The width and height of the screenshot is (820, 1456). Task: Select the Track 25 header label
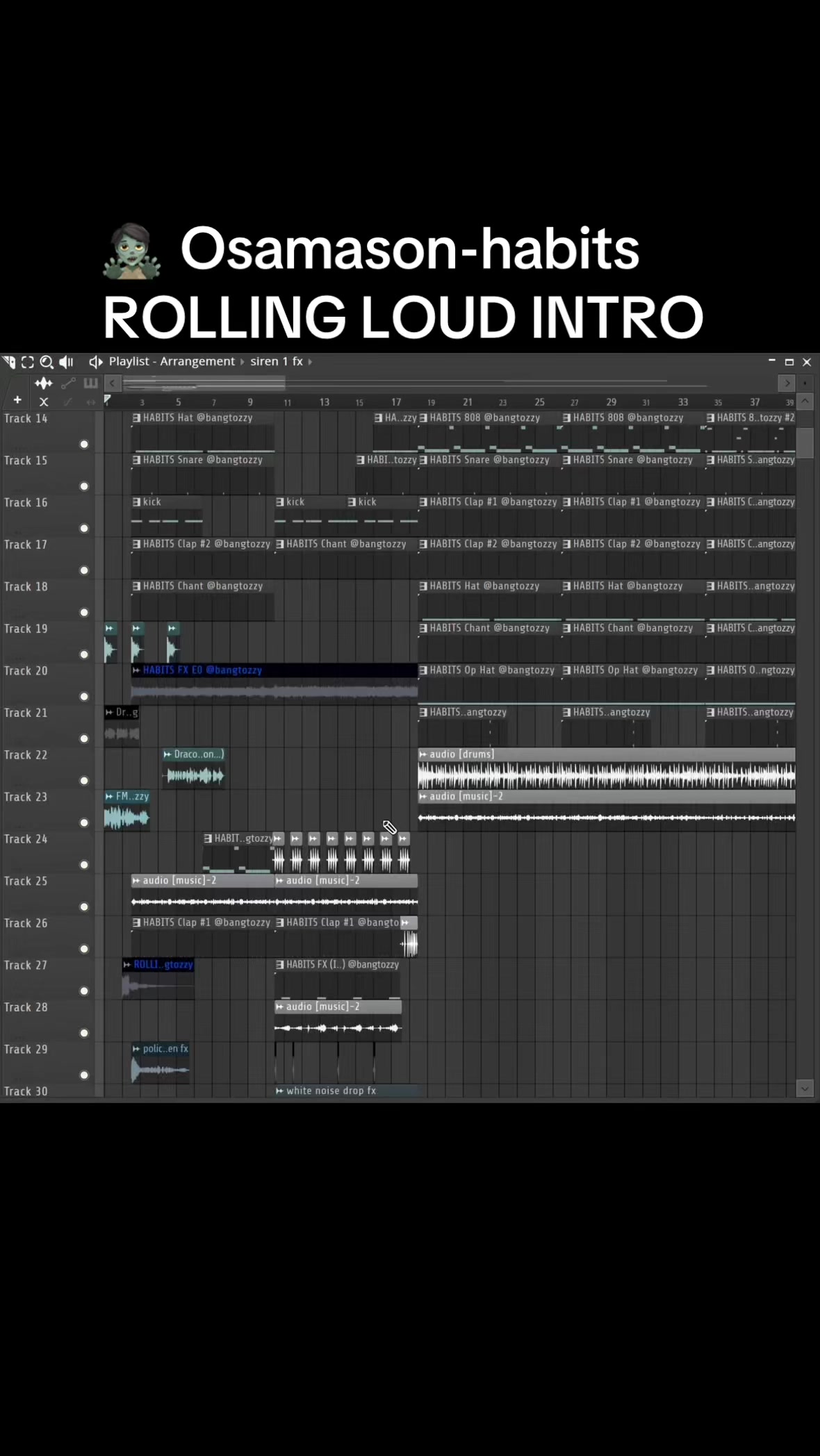tap(26, 882)
